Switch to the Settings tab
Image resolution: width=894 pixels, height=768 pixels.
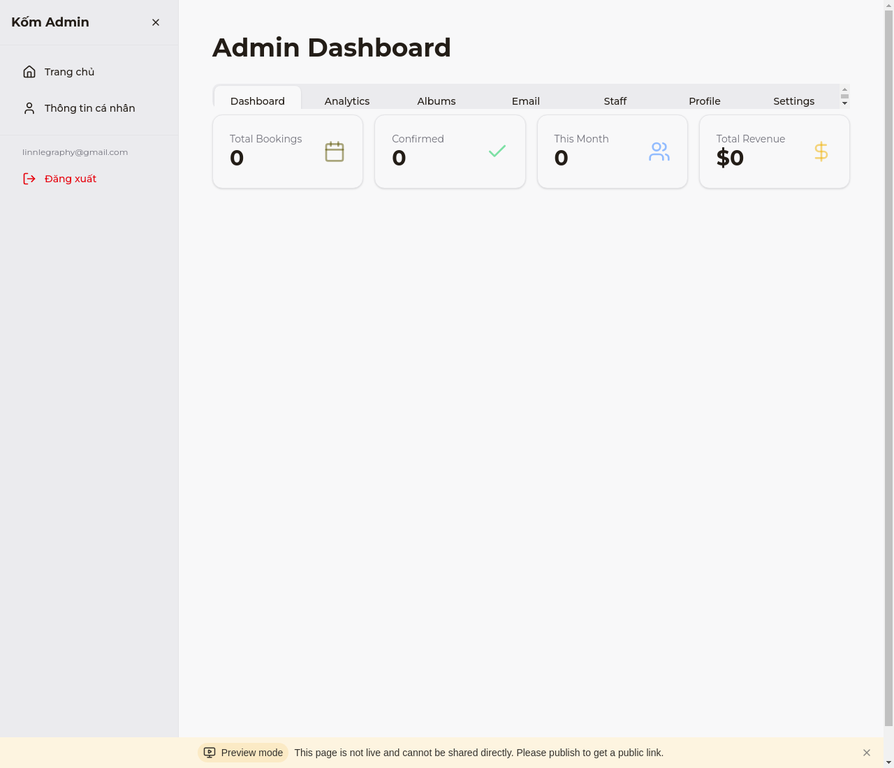(x=793, y=101)
